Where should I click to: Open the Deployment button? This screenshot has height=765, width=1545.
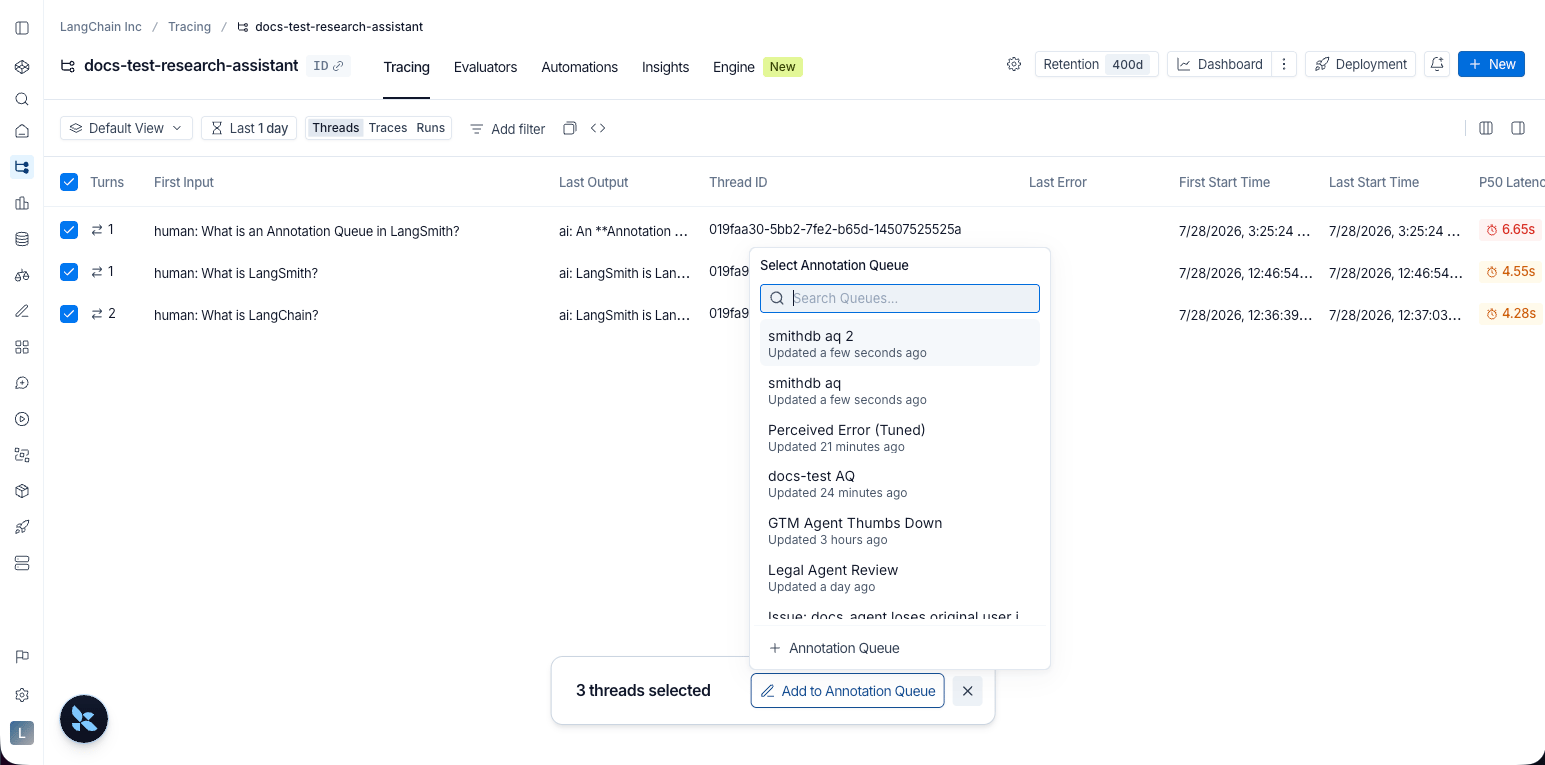pyautogui.click(x=1360, y=64)
